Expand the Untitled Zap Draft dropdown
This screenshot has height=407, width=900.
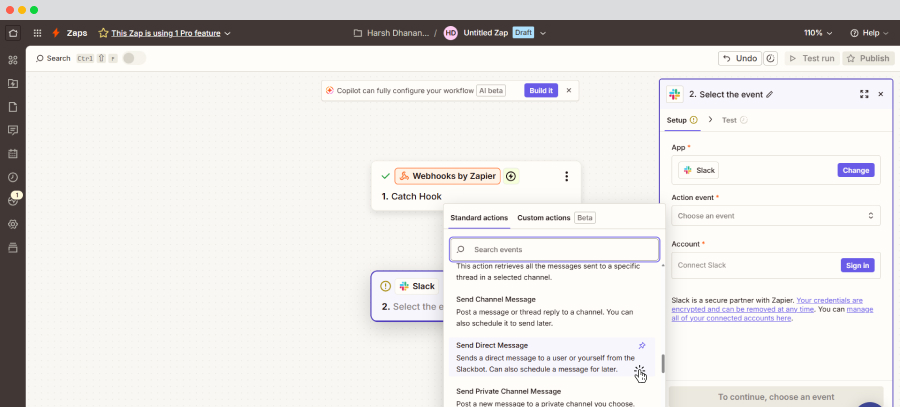click(x=544, y=33)
